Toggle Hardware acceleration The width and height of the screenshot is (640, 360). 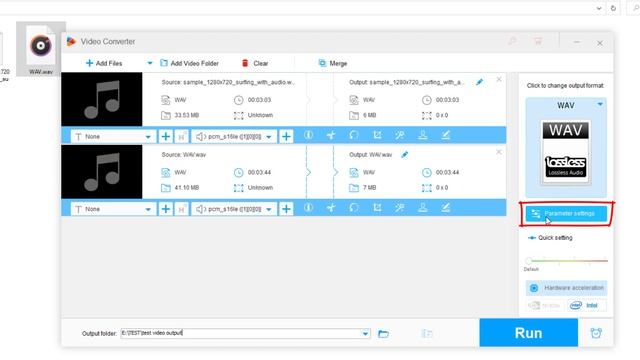pyautogui.click(x=566, y=288)
